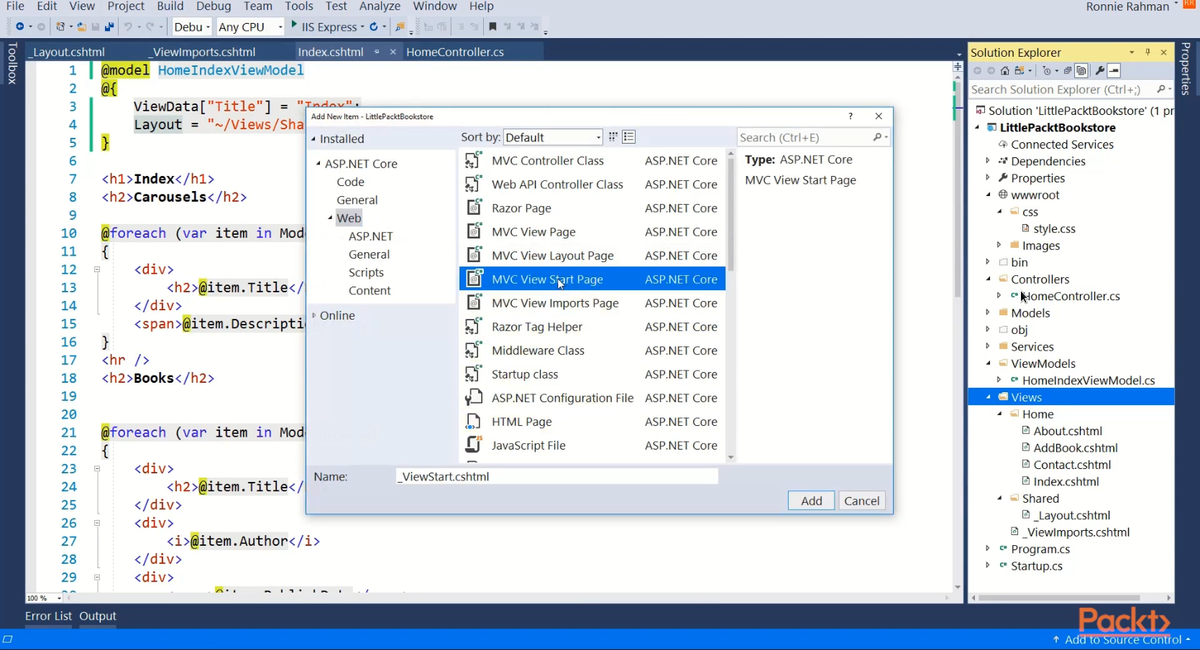The image size is (1200, 650).
Task: Open the Sort by Default dropdown
Action: tap(553, 137)
